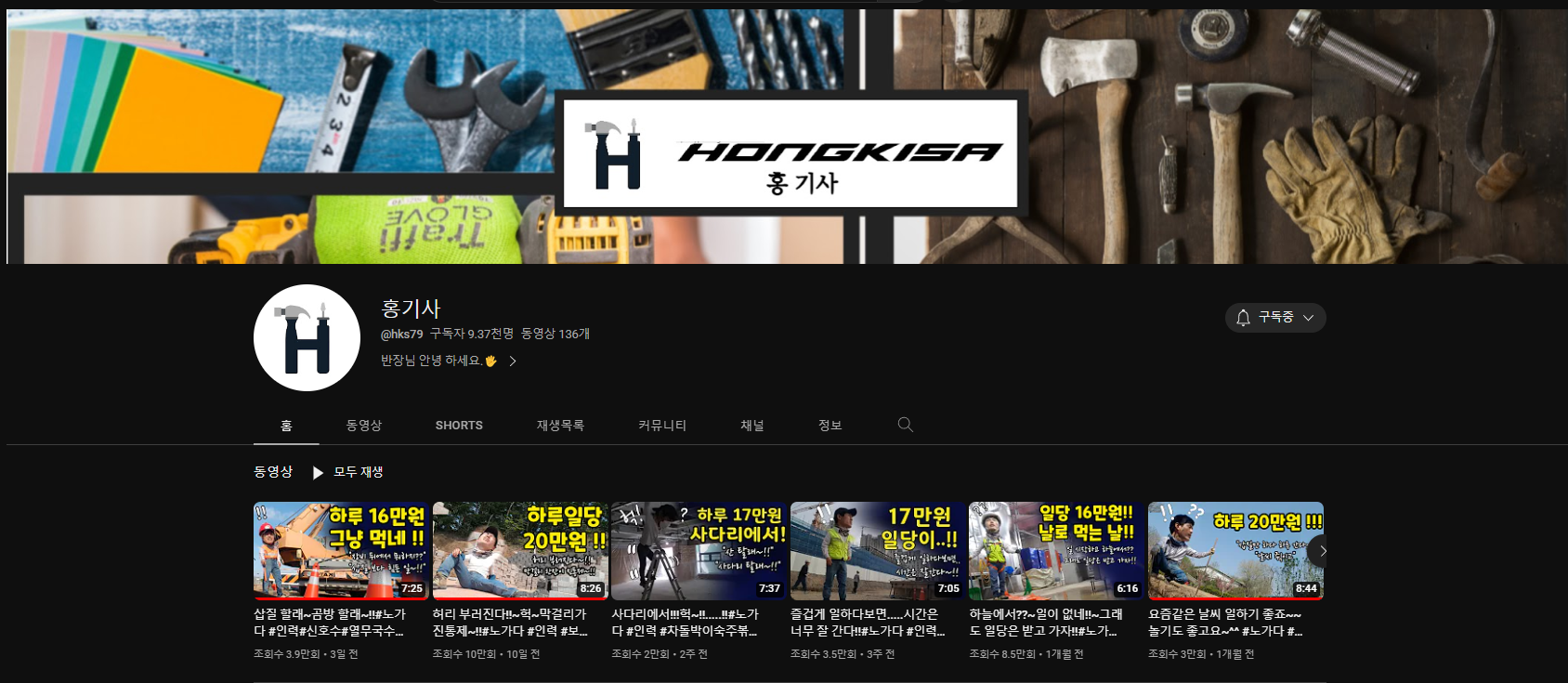This screenshot has width=1568, height=683.
Task: Click the channel name 홍기사 text
Action: (411, 309)
